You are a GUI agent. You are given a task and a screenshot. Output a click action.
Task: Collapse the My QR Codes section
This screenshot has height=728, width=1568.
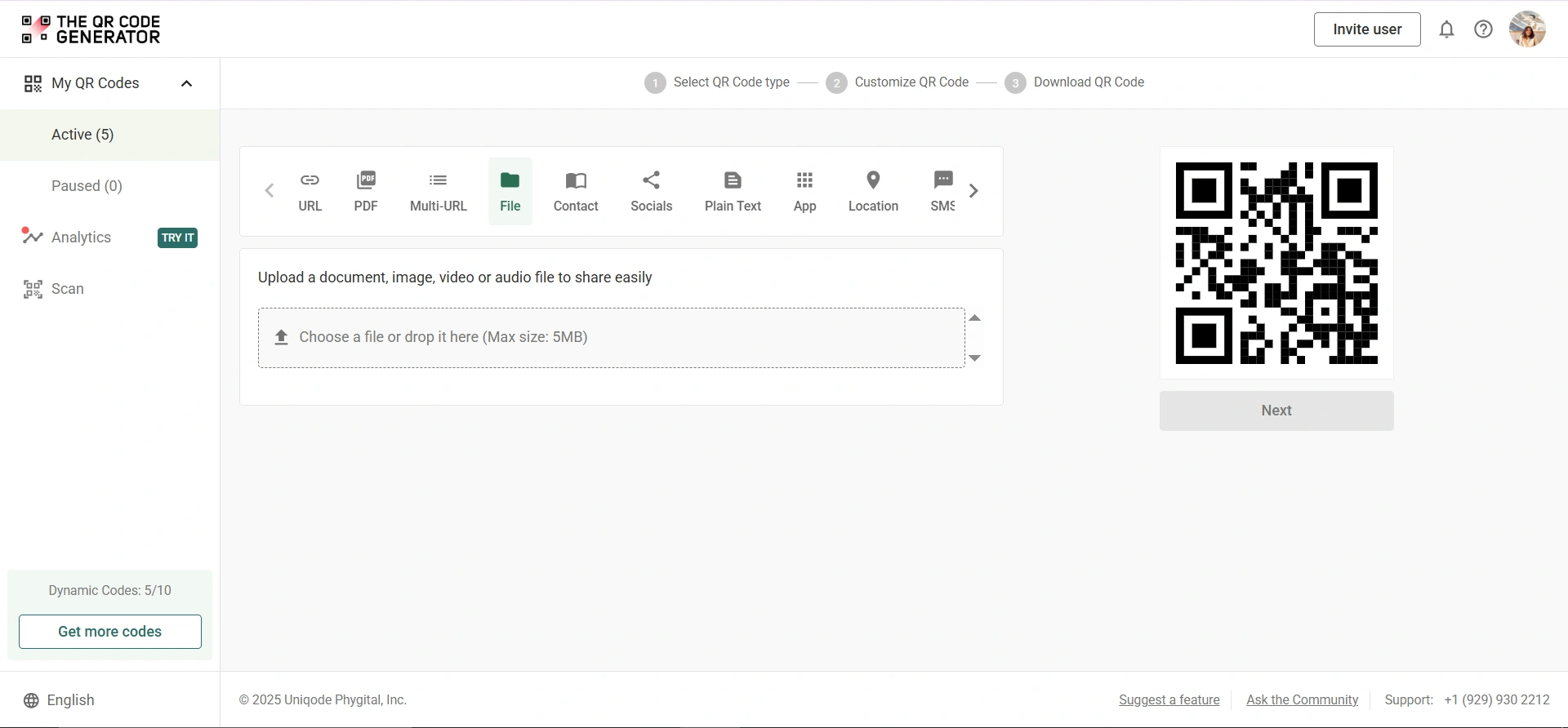(186, 83)
